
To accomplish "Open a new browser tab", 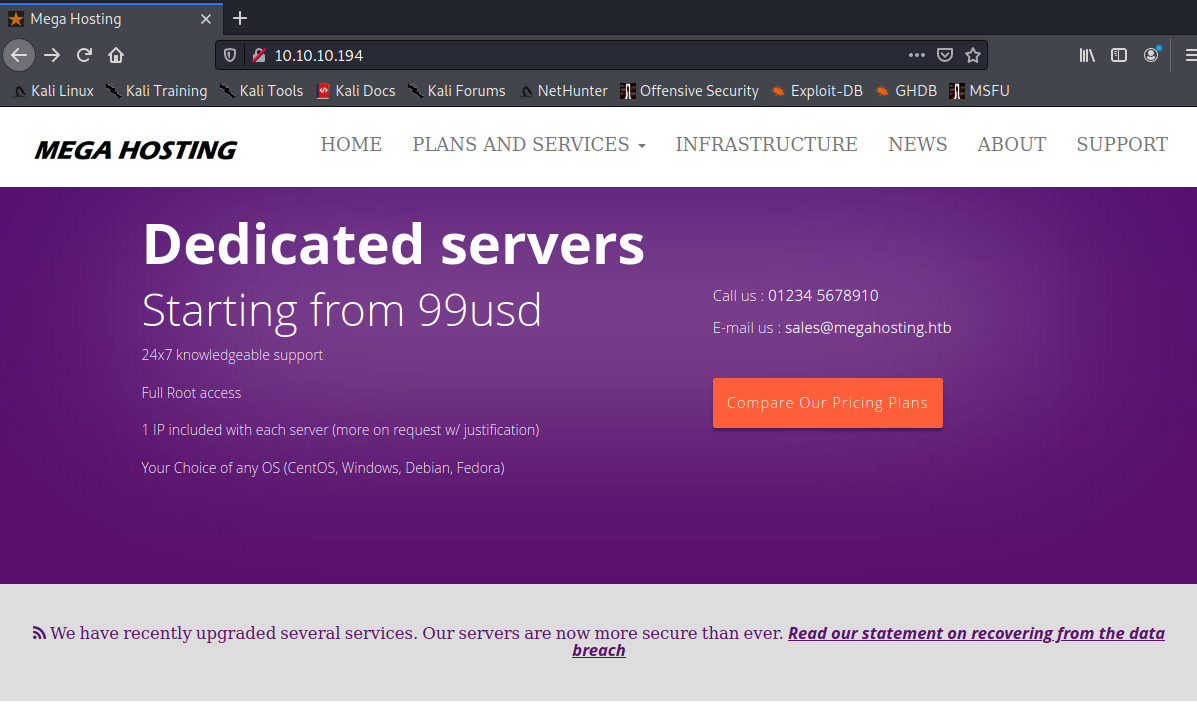I will point(240,18).
